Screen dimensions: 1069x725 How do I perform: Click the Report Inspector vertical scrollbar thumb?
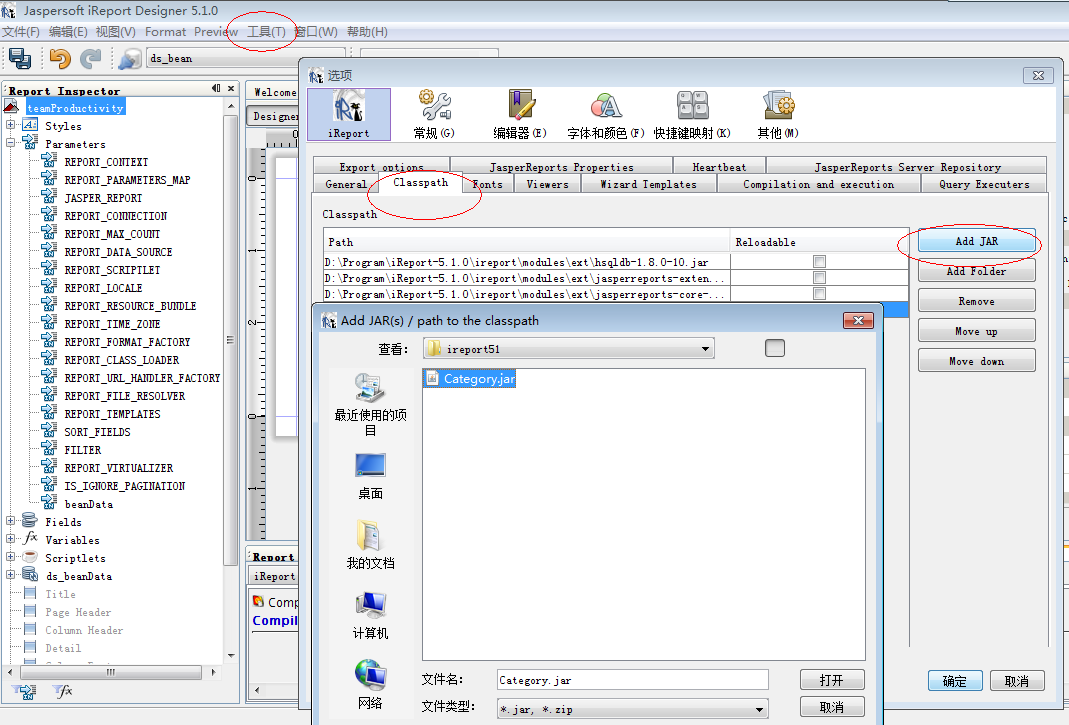(230, 340)
